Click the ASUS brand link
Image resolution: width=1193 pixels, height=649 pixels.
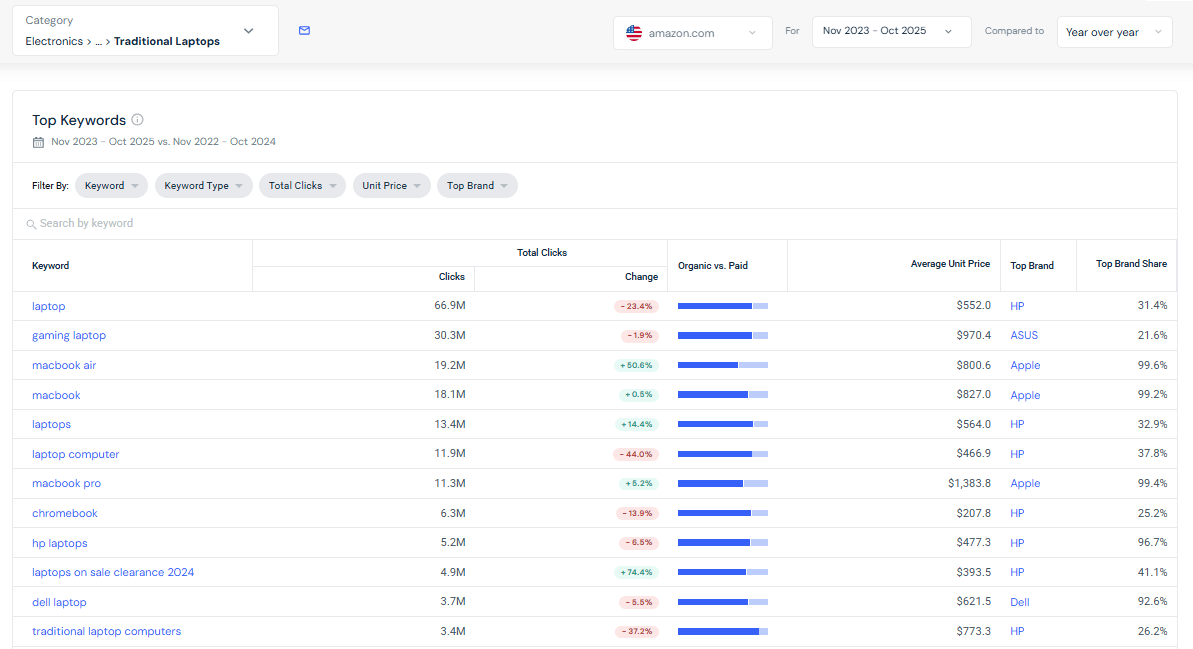point(1024,336)
